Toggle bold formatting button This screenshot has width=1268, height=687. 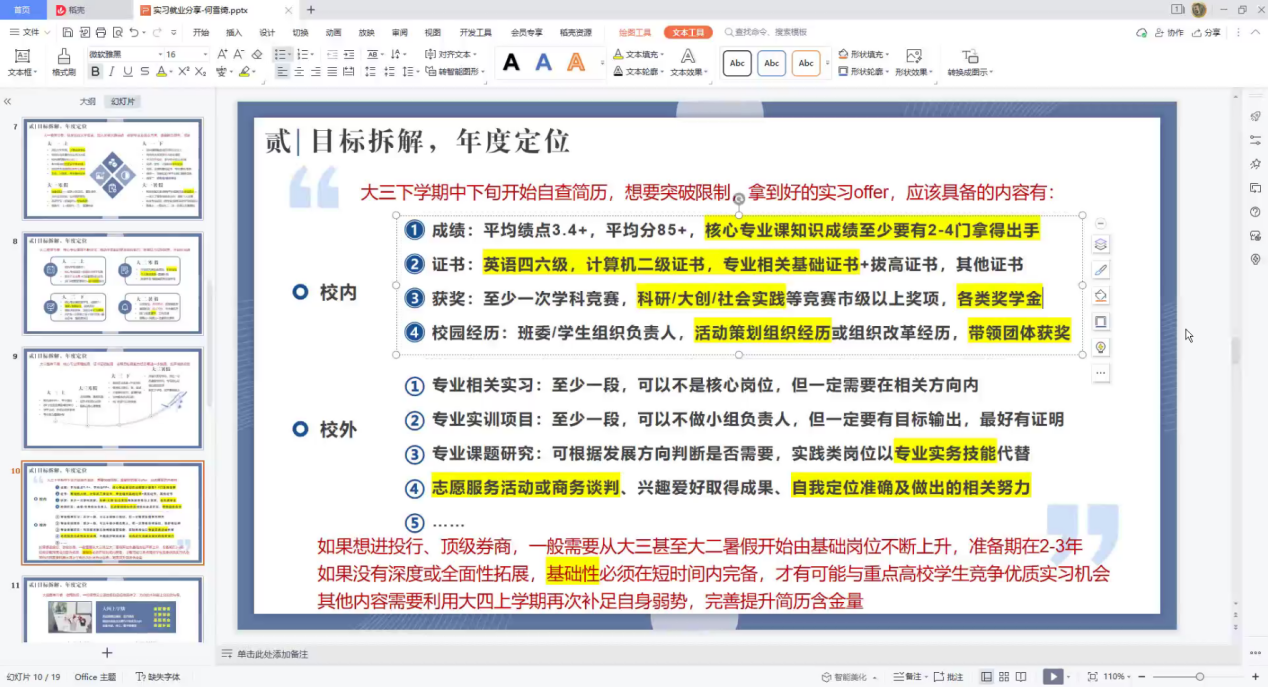95,72
